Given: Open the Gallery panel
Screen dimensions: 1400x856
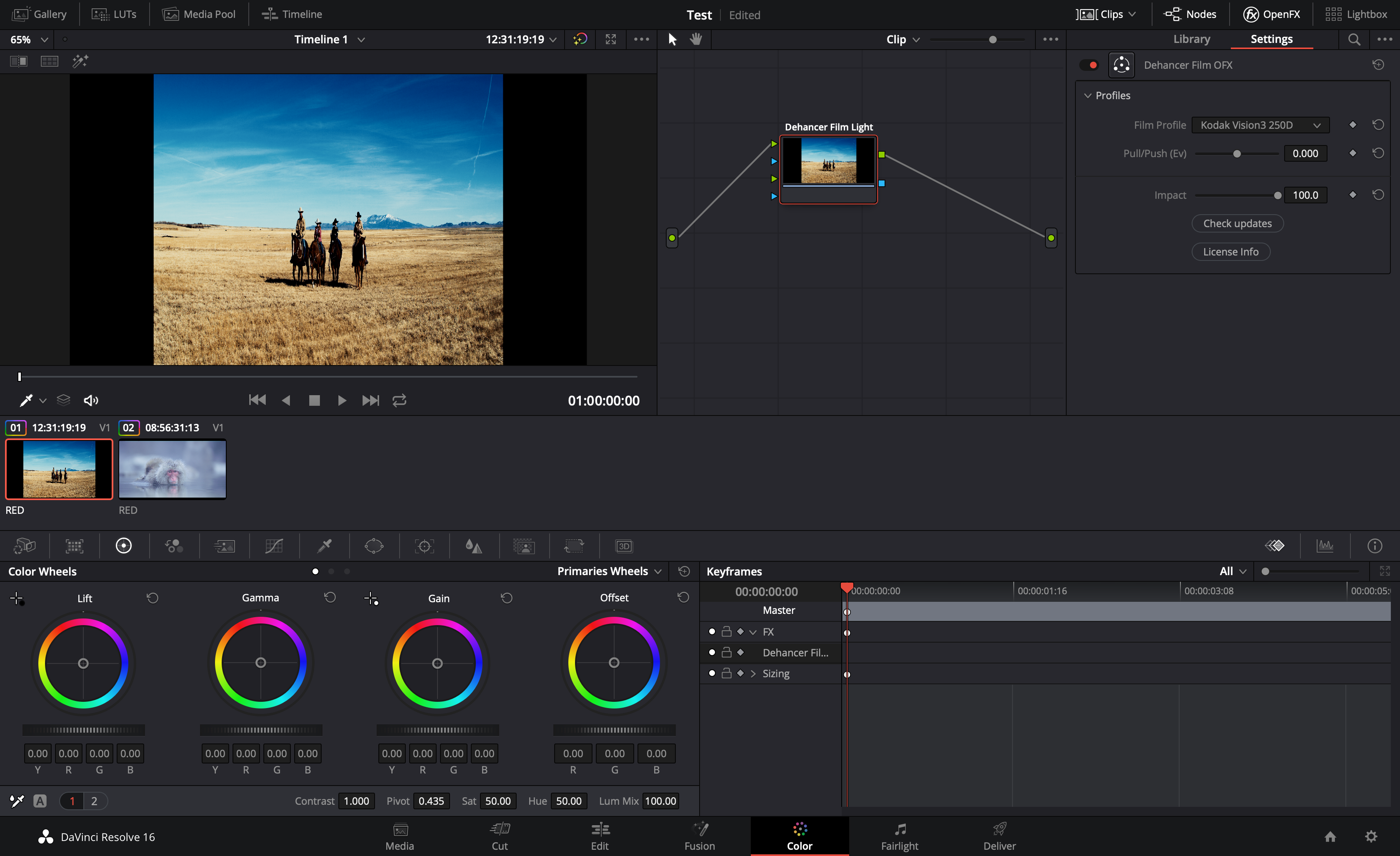Looking at the screenshot, I should pos(39,14).
